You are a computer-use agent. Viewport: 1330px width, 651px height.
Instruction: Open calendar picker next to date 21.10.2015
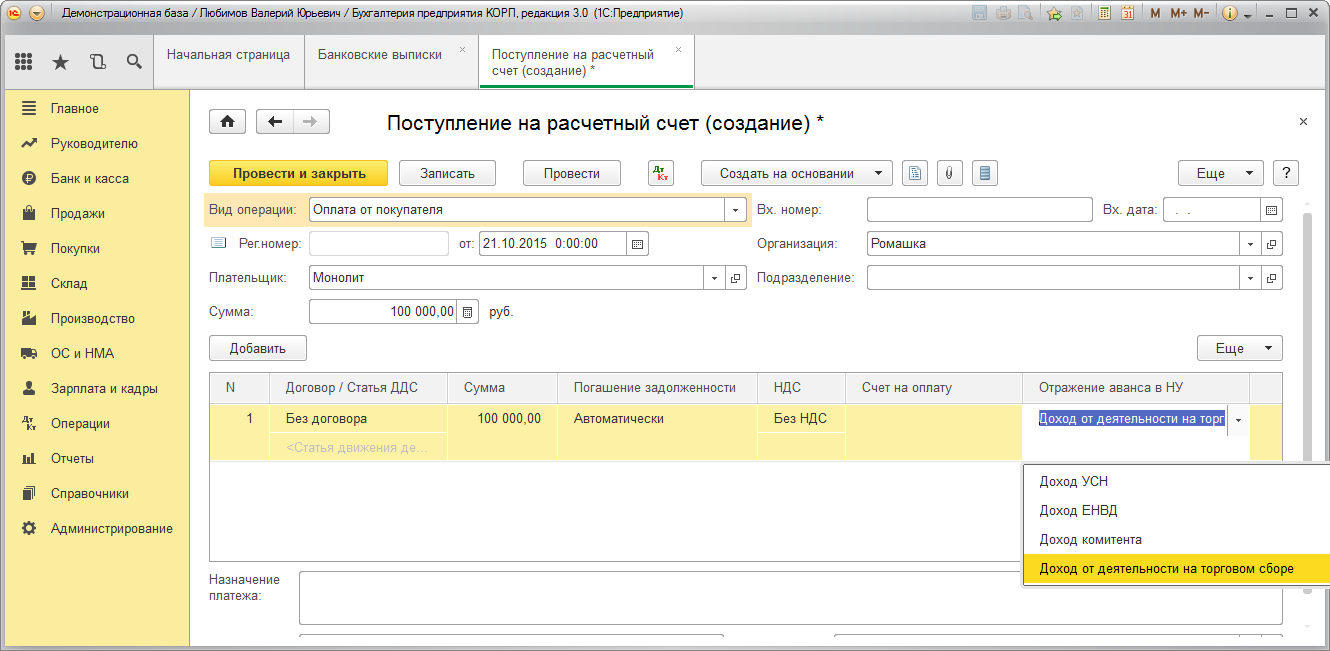(x=638, y=243)
